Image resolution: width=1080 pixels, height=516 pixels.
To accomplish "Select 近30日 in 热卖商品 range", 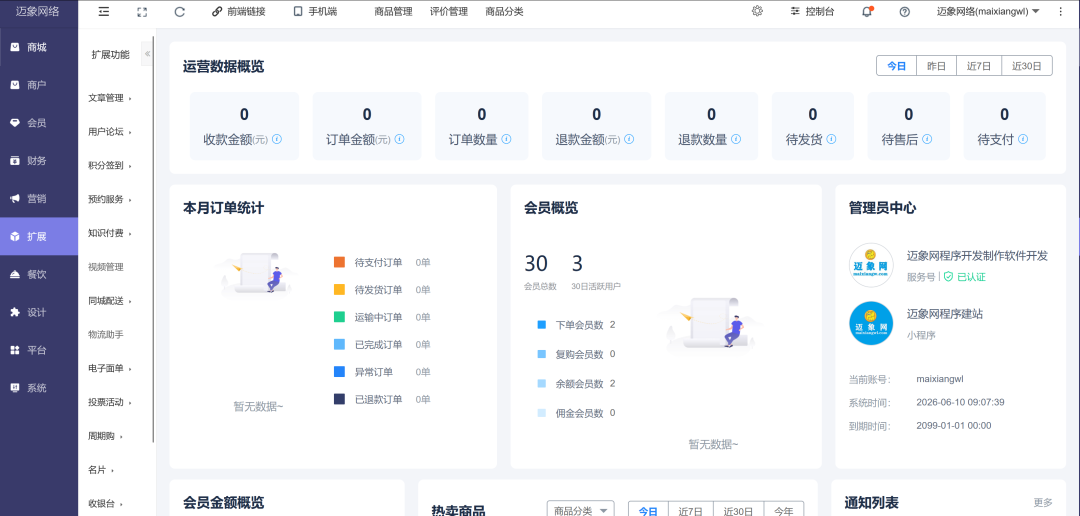I will pos(738,510).
